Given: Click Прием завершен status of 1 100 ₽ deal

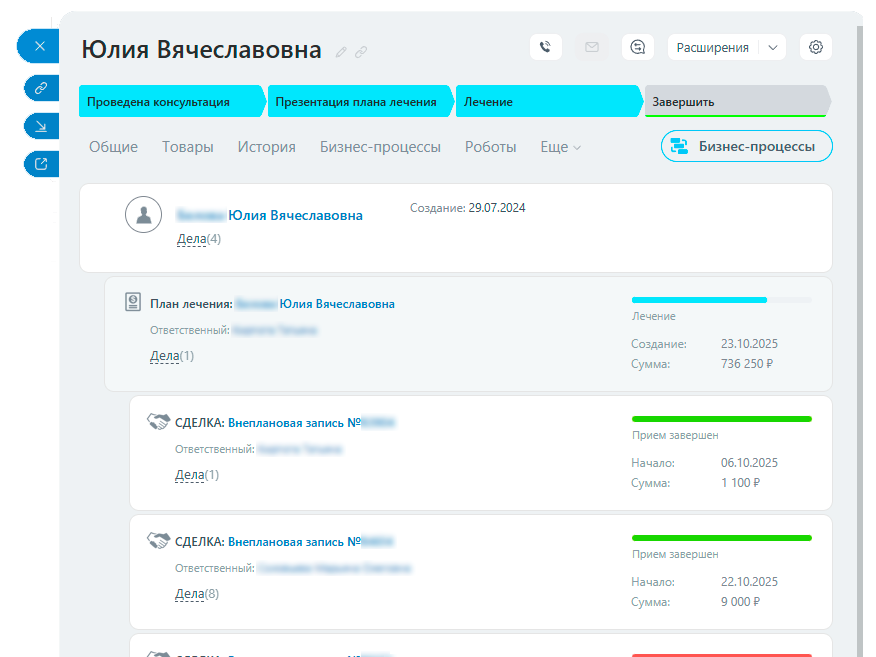Looking at the screenshot, I should [675, 435].
